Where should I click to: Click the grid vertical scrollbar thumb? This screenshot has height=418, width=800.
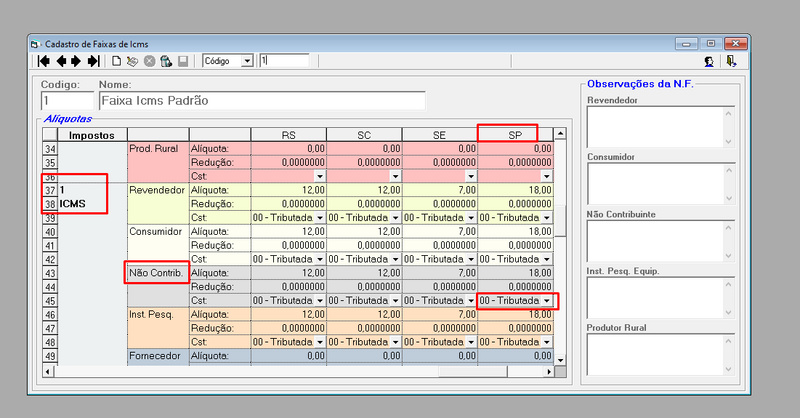pos(560,221)
